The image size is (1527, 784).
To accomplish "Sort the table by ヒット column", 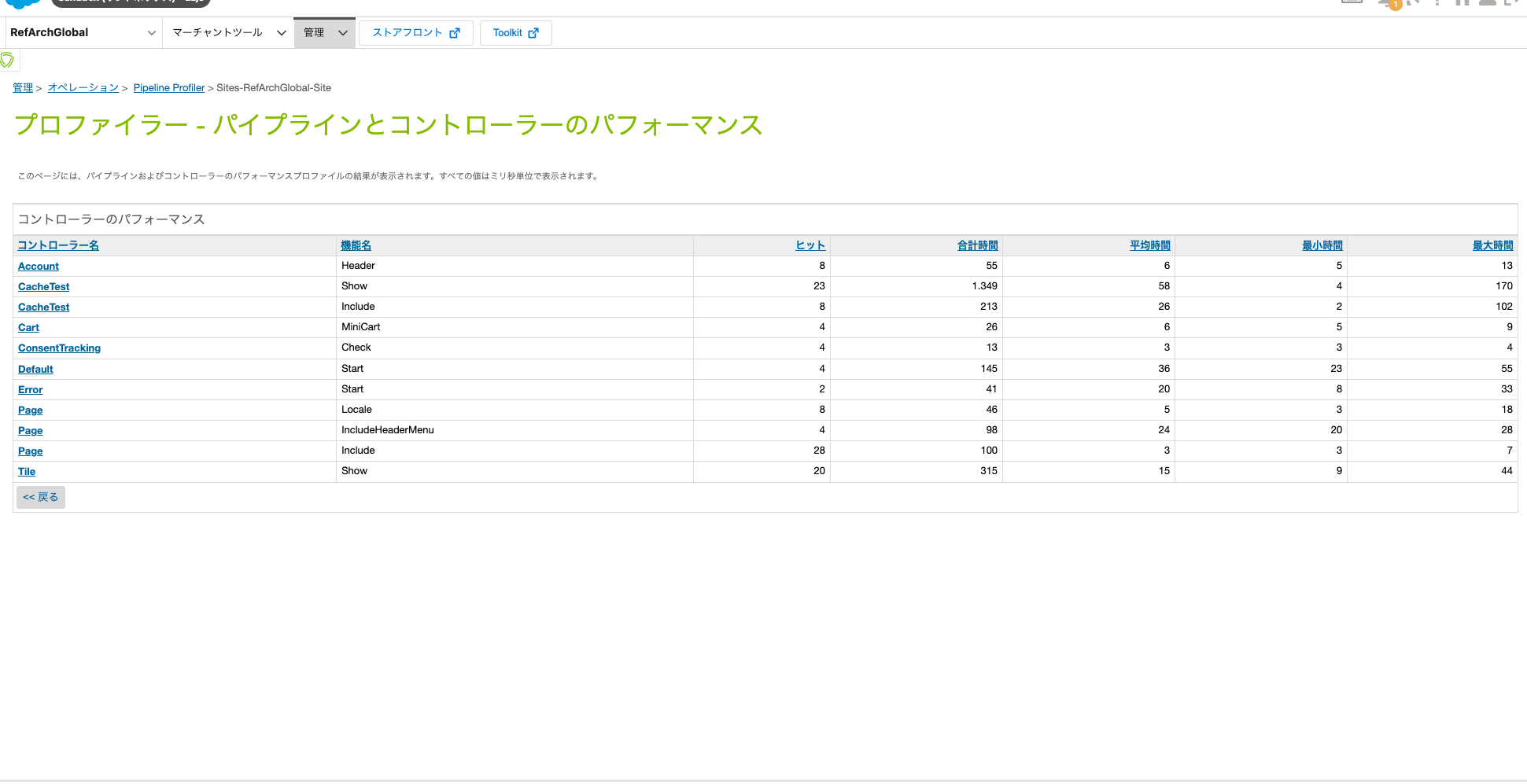I will pos(810,245).
